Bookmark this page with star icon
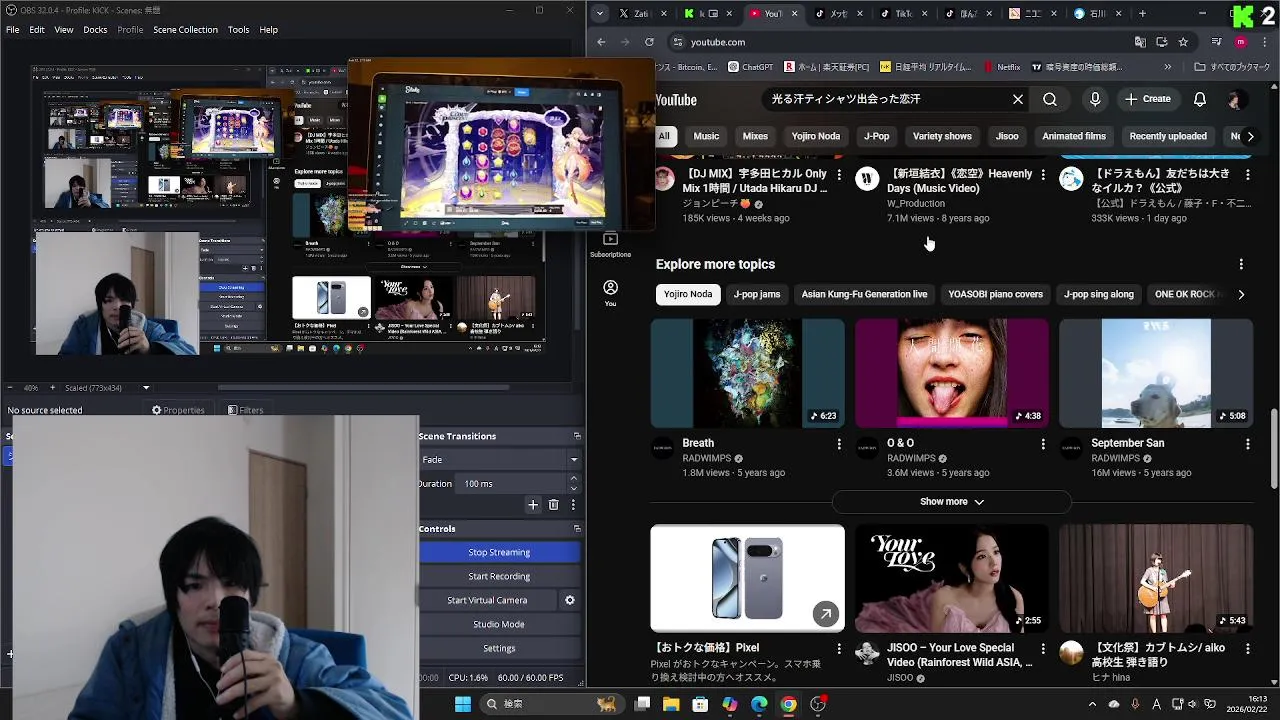1280x720 pixels. point(1183,42)
